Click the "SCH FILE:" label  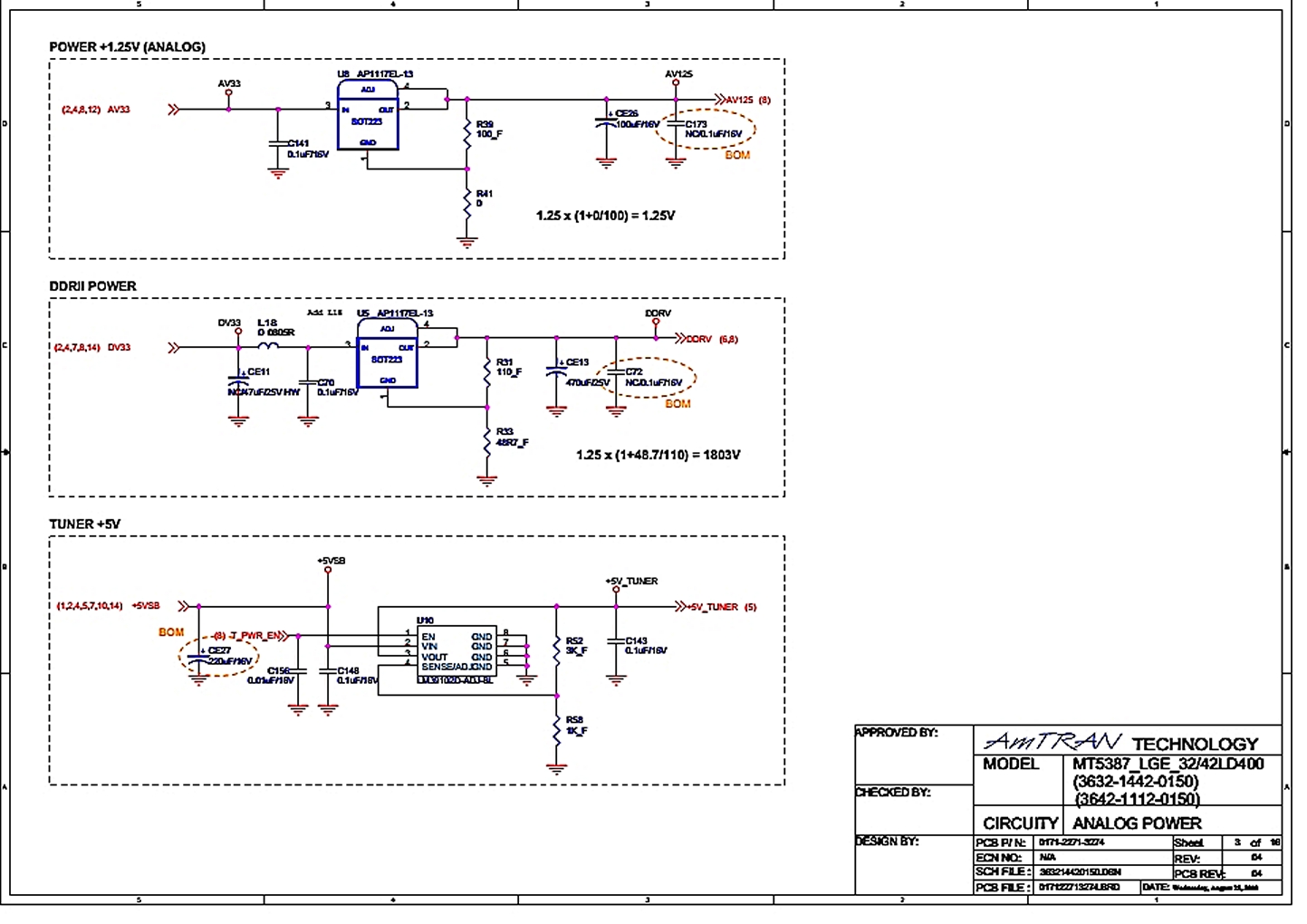(x=1003, y=872)
